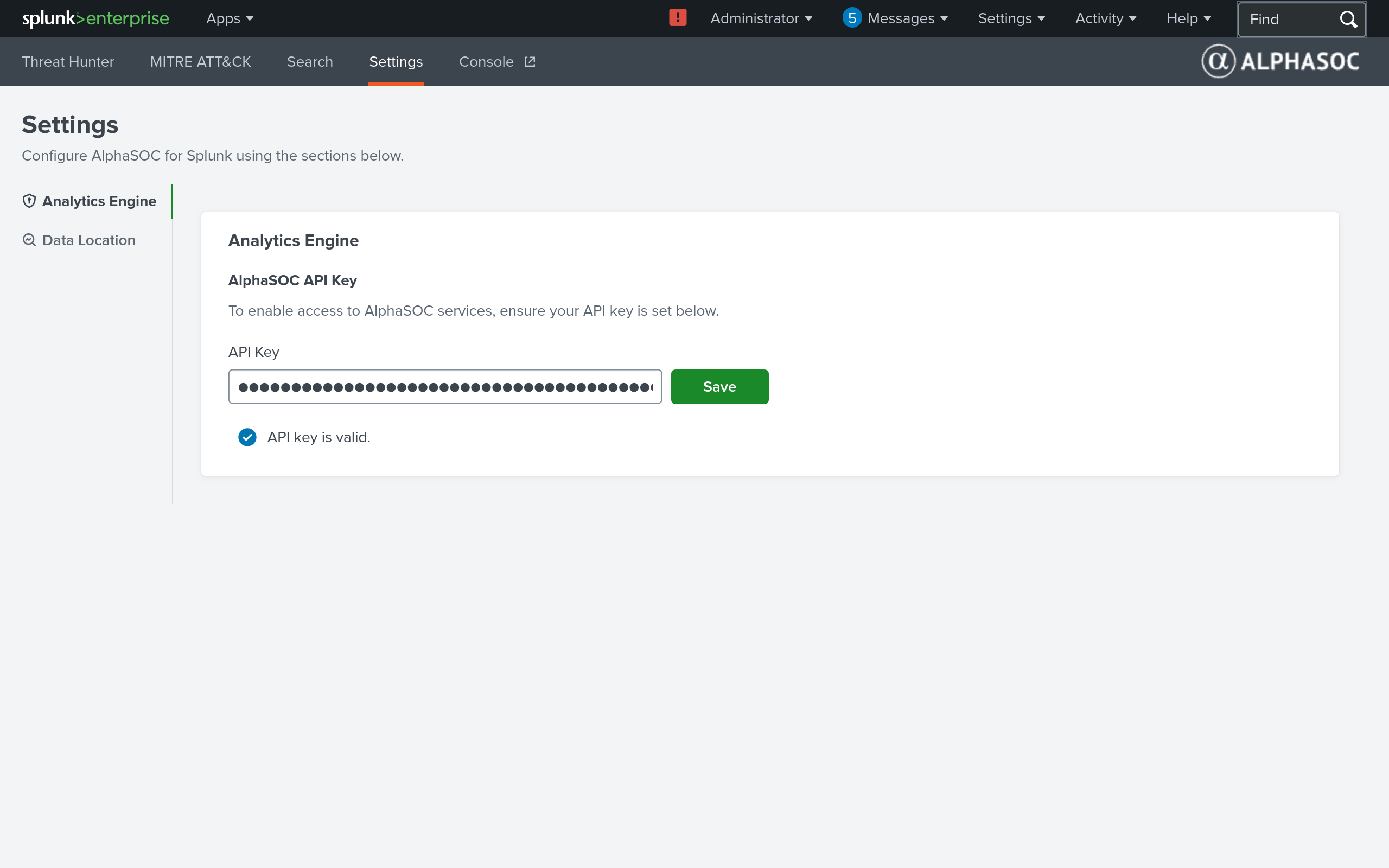
Task: Select the Settings app tab
Action: point(396,61)
